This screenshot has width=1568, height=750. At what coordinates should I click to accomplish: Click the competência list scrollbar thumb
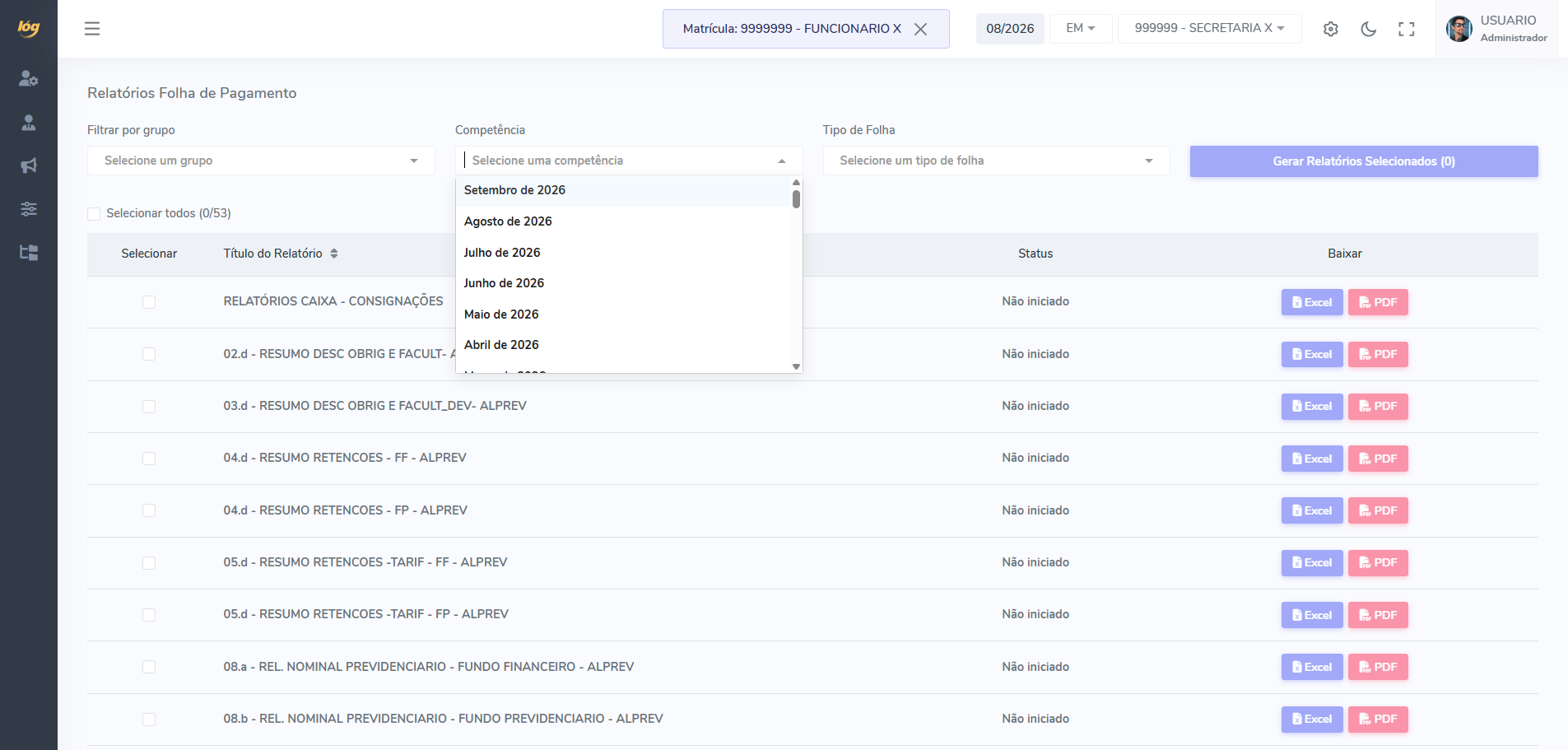pyautogui.click(x=796, y=199)
